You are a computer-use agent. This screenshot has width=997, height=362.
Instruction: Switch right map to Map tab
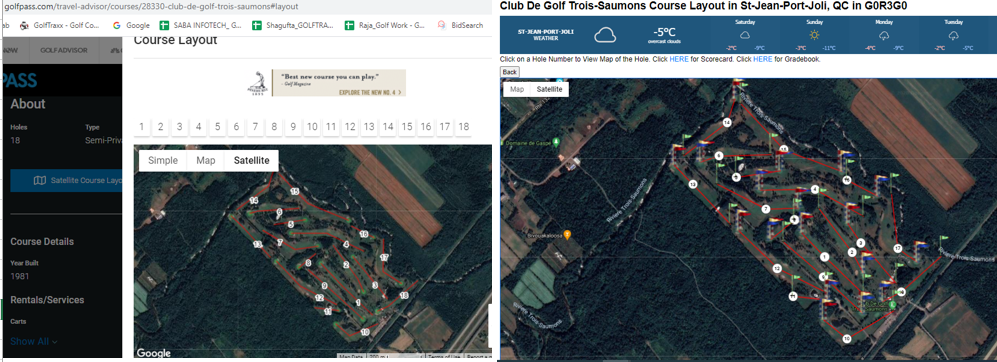517,89
